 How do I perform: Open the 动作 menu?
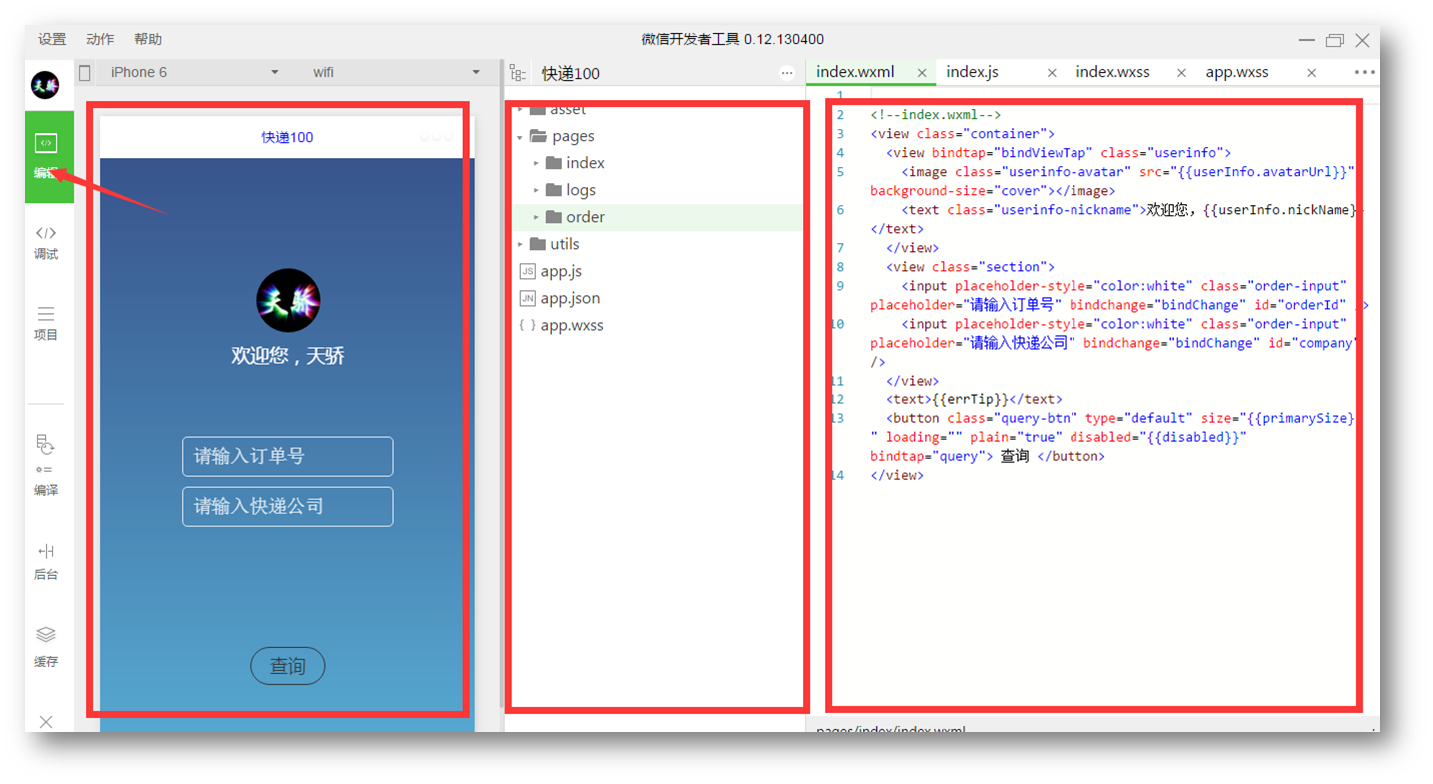(100, 39)
